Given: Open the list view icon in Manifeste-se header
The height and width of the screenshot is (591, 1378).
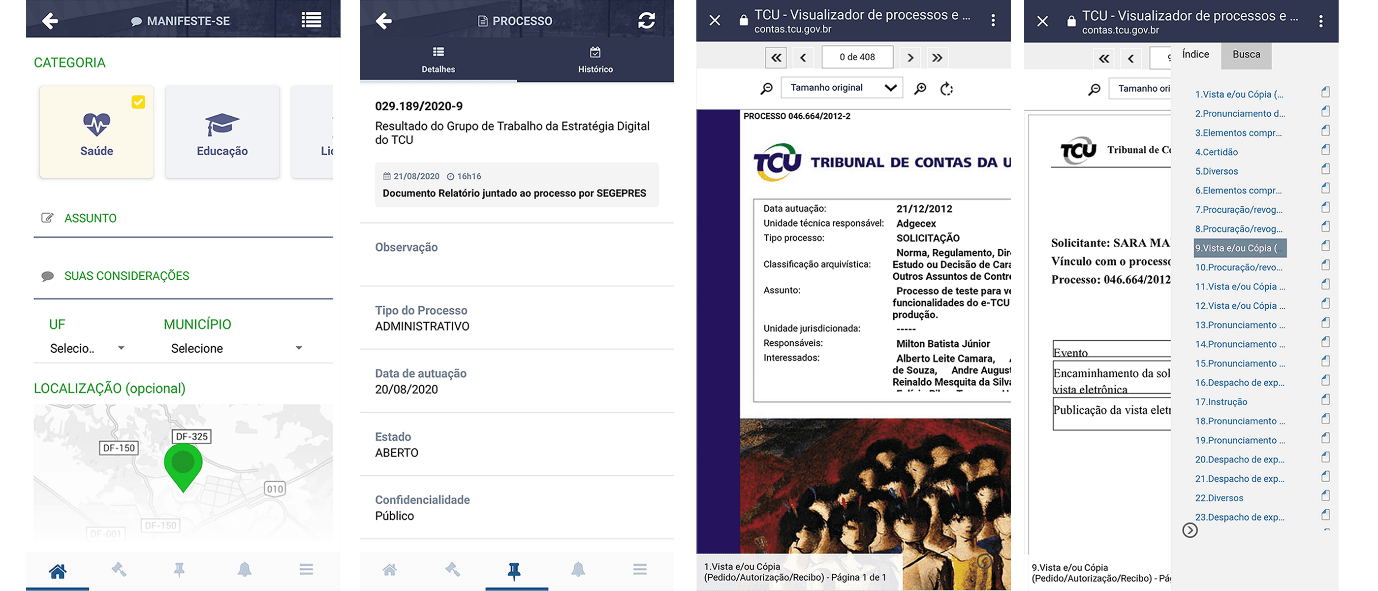Looking at the screenshot, I should point(311,20).
